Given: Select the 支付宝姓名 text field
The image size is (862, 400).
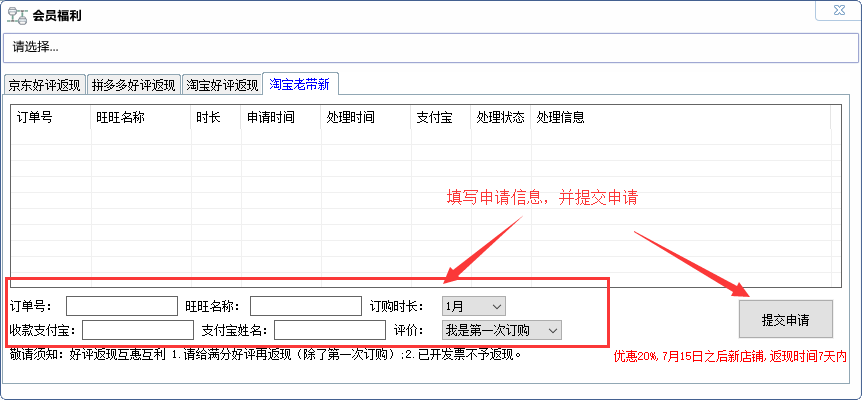Looking at the screenshot, I should pos(329,330).
